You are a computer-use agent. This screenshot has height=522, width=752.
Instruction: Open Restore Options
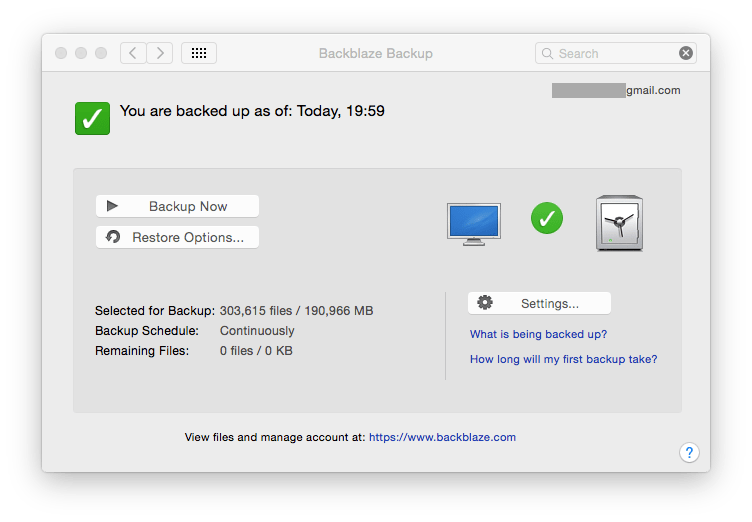177,237
